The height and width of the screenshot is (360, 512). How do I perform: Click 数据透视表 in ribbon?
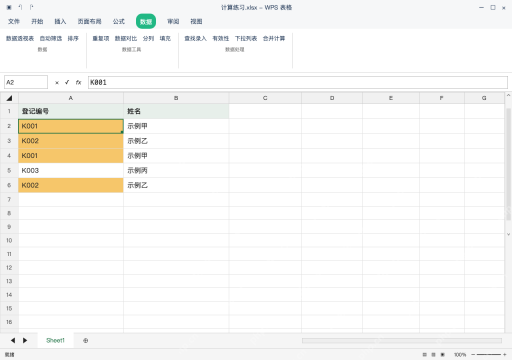coord(20,38)
